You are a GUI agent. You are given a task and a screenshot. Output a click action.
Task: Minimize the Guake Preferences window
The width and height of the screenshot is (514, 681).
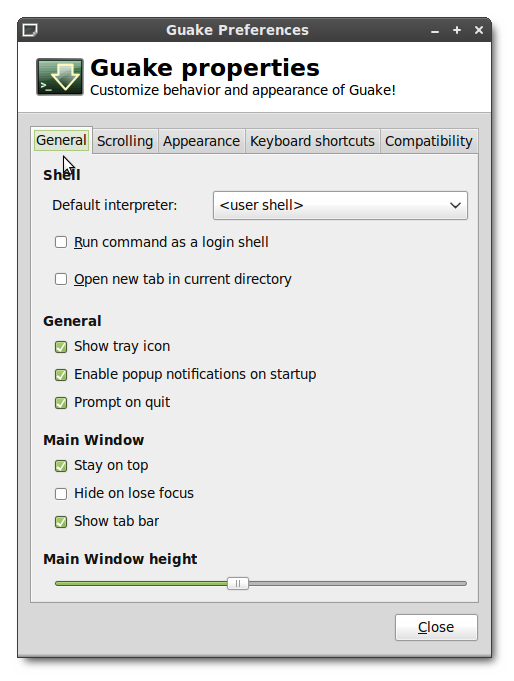(x=435, y=30)
